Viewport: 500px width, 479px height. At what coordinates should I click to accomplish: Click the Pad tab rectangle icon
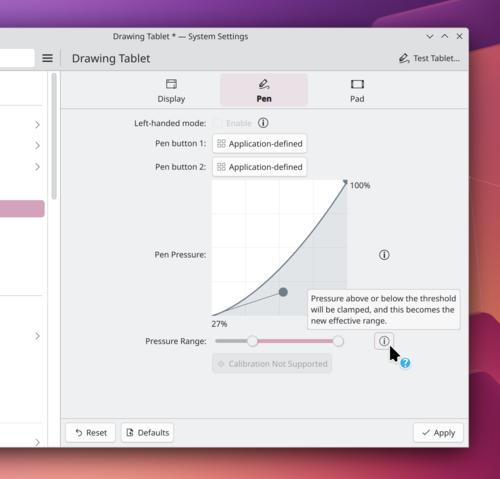click(x=357, y=84)
